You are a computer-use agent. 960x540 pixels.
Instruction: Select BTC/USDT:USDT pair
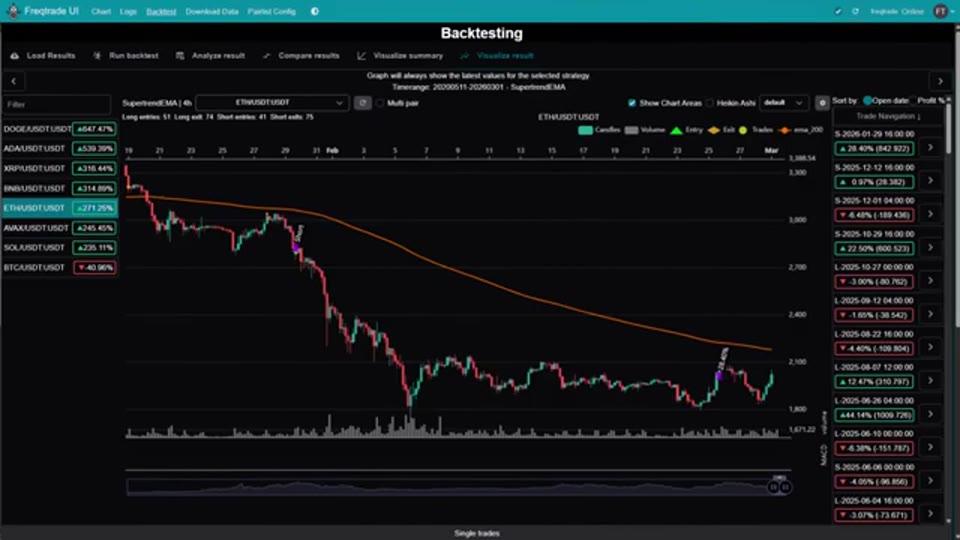pos(59,268)
